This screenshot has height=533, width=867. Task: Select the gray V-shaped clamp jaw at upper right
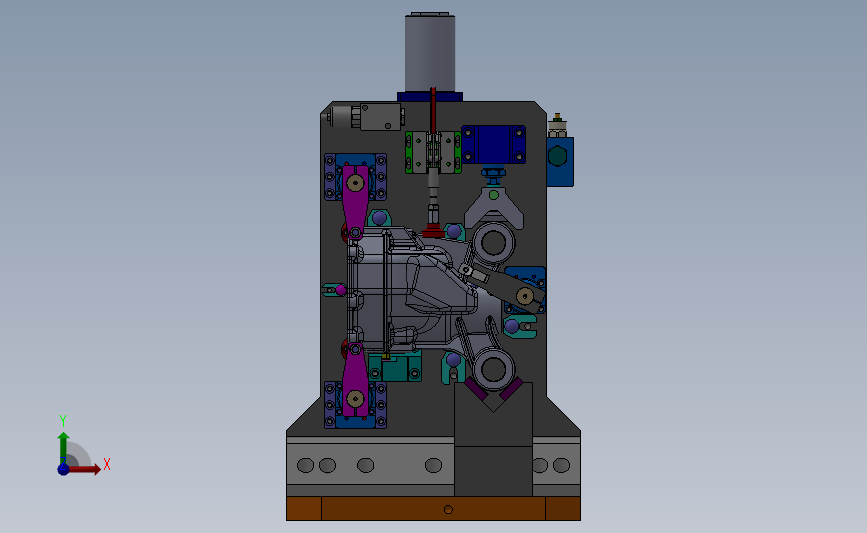click(x=494, y=207)
